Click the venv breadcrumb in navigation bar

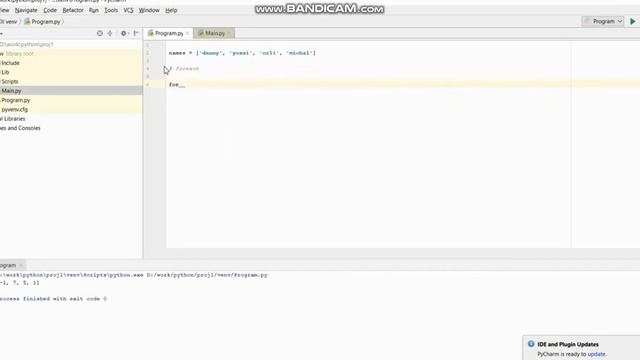click(x=11, y=22)
